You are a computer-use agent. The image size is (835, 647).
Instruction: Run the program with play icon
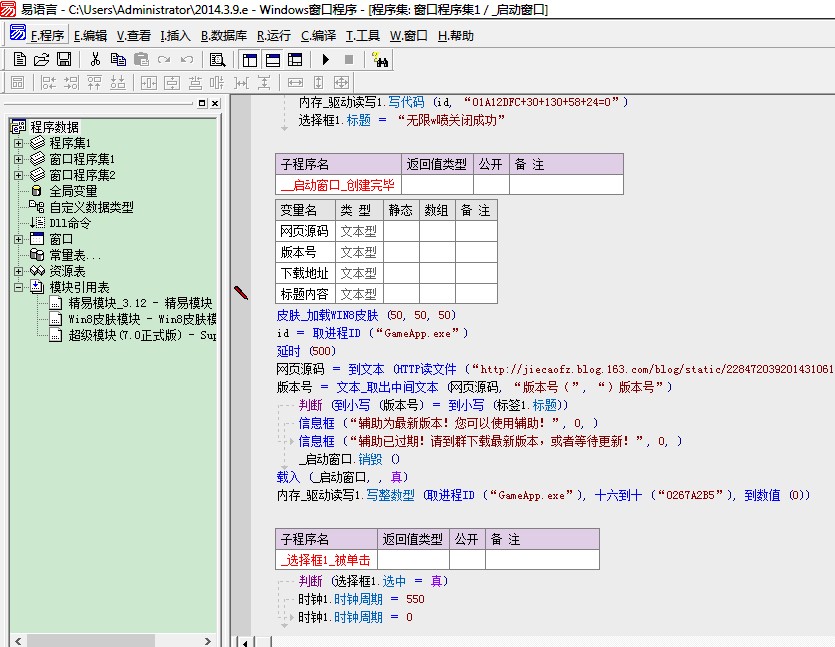pos(326,60)
